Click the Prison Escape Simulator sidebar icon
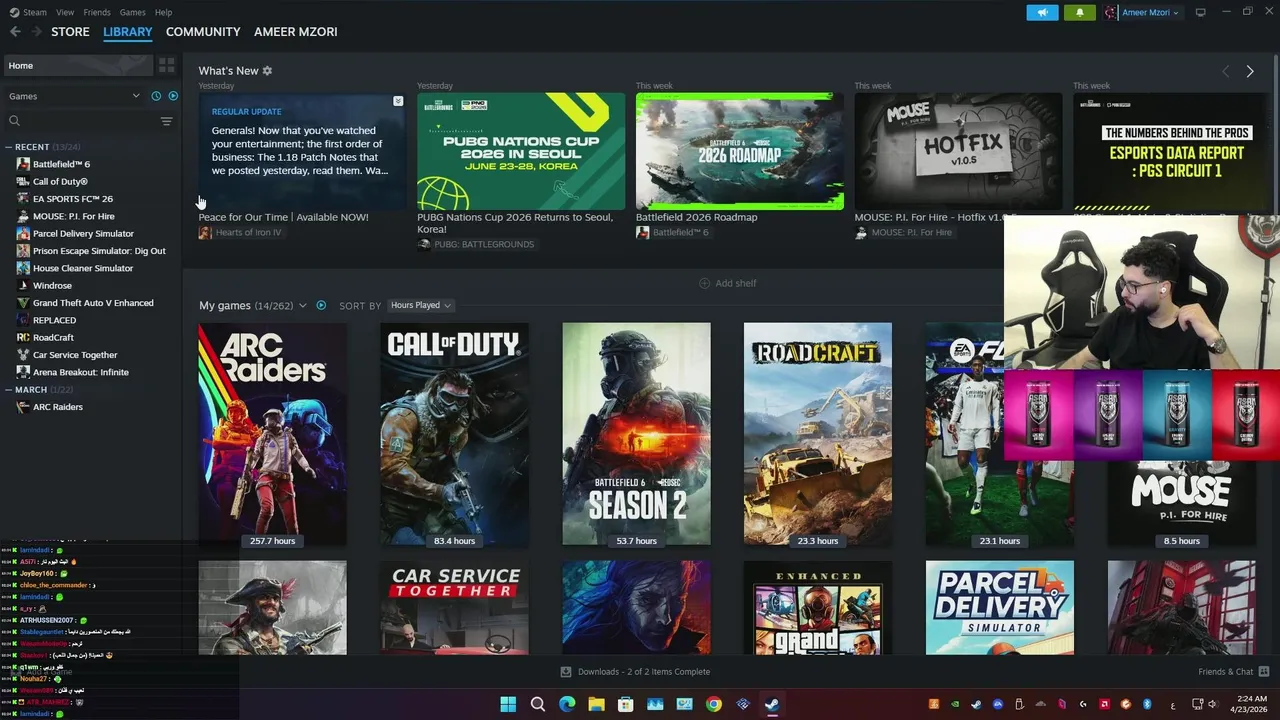This screenshot has width=1280, height=720. pos(23,251)
